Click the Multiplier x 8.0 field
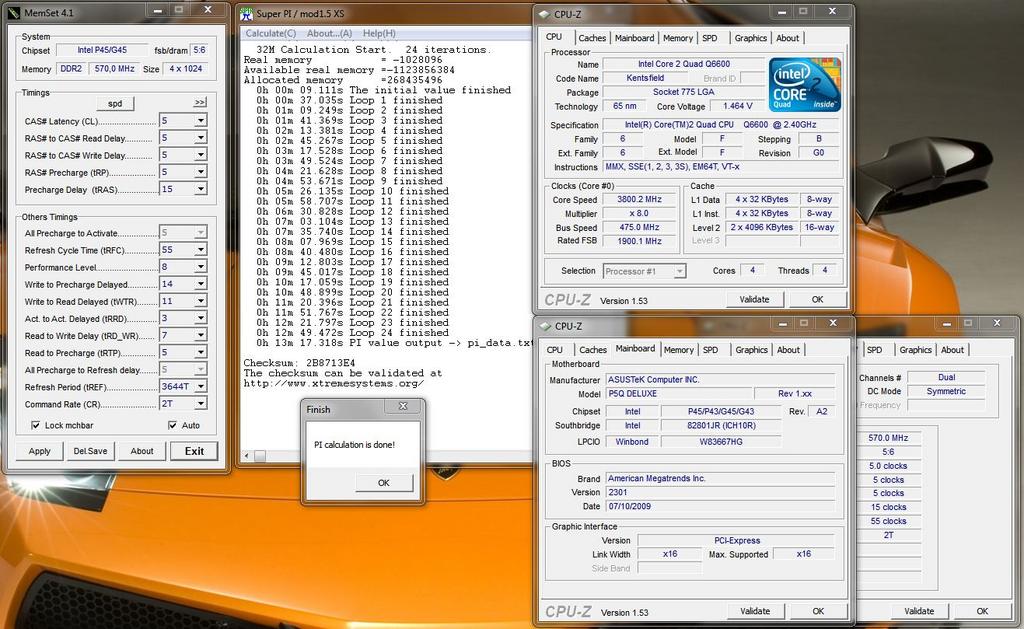1024x629 pixels. tap(639, 214)
